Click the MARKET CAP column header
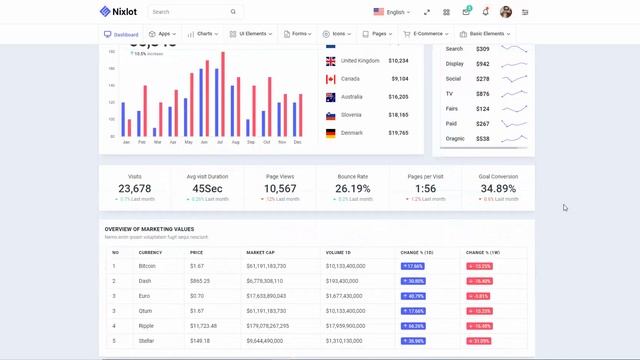Viewport: 640px width, 360px height. tap(260, 253)
